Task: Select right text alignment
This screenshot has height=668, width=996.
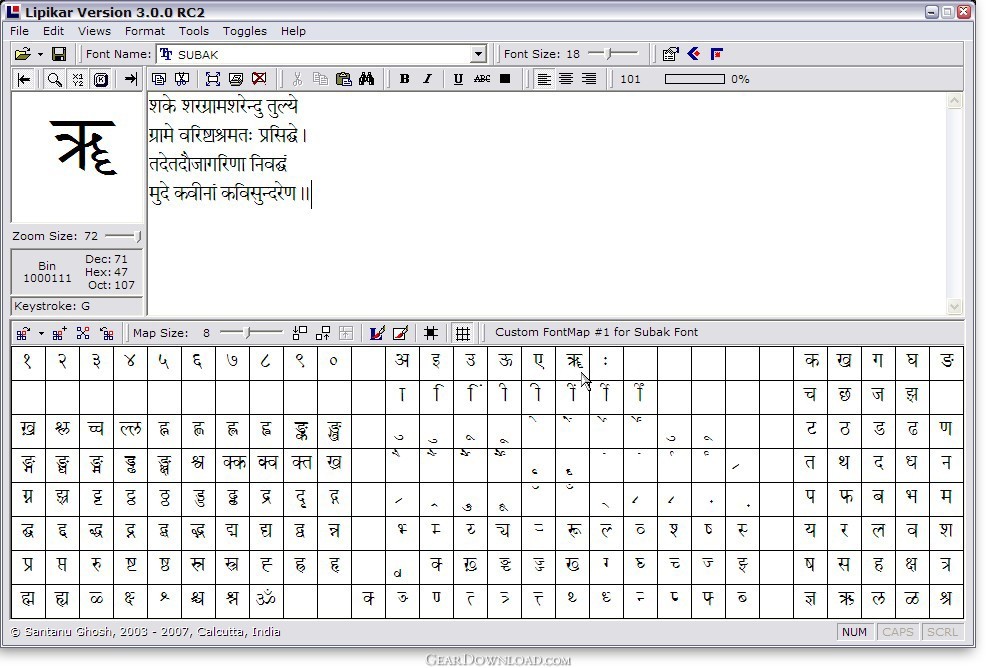Action: (589, 79)
